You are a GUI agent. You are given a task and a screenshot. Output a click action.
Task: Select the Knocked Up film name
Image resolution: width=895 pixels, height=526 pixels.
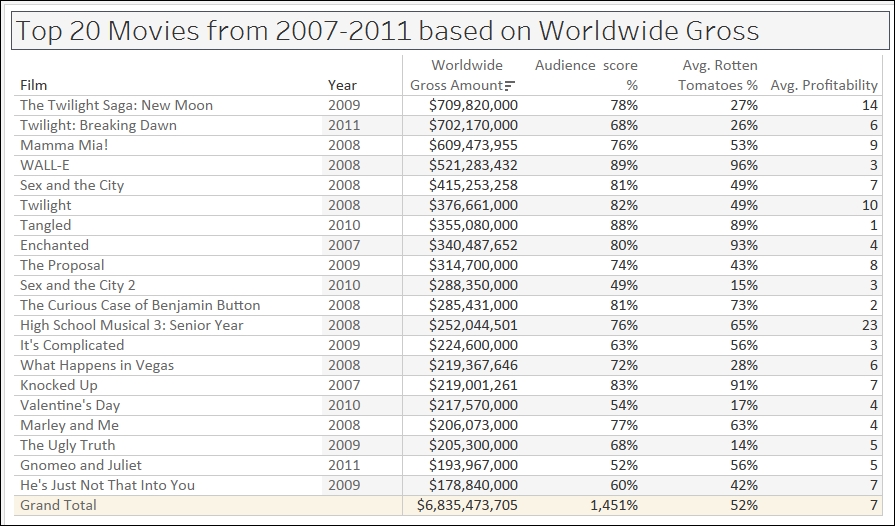coord(59,385)
